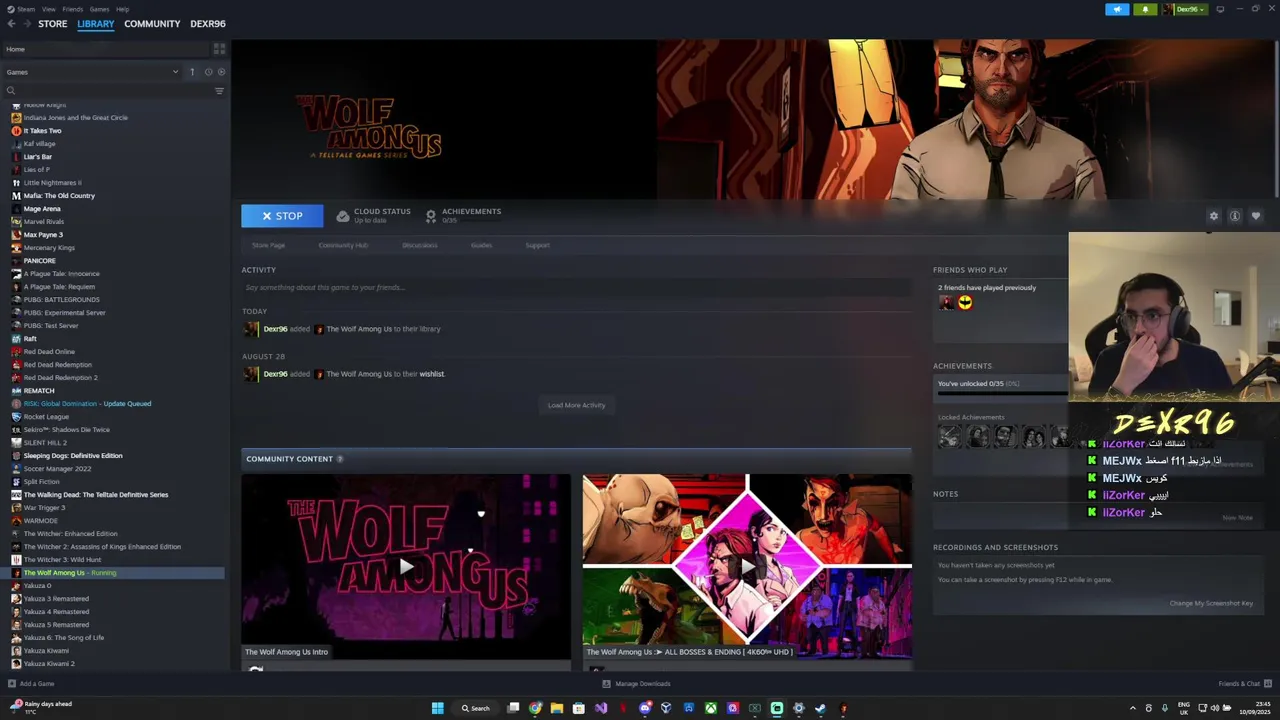The width and height of the screenshot is (1280, 720).
Task: Open the game info icon
Action: click(x=1235, y=216)
